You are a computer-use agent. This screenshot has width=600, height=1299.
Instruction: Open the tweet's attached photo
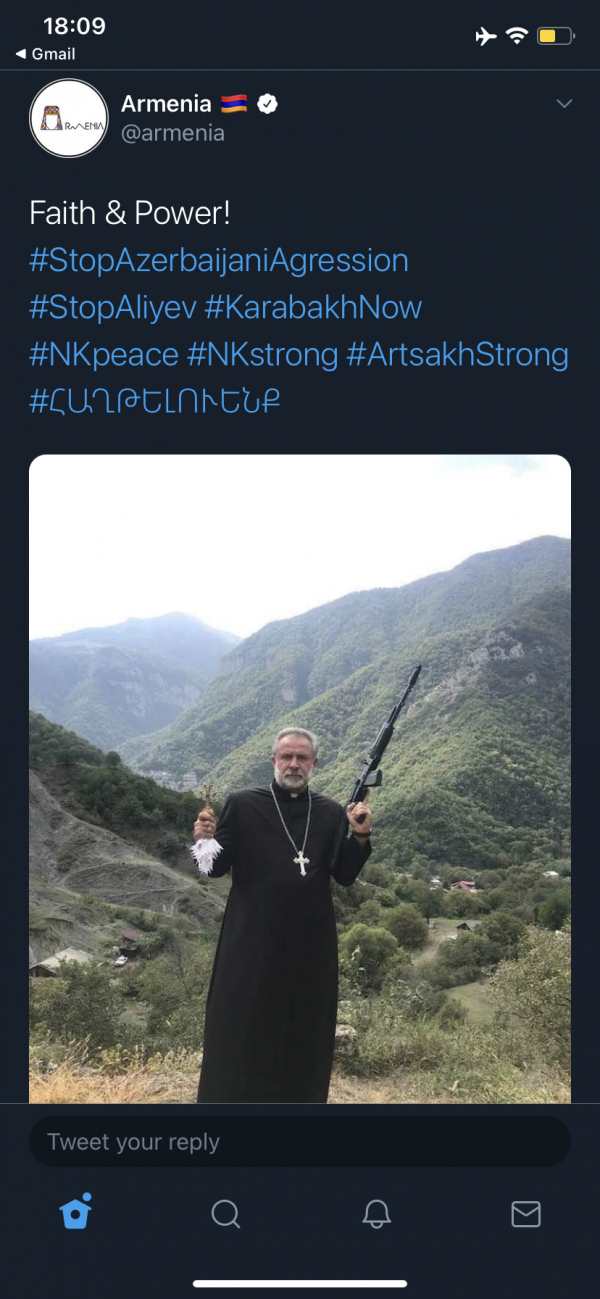click(x=300, y=780)
